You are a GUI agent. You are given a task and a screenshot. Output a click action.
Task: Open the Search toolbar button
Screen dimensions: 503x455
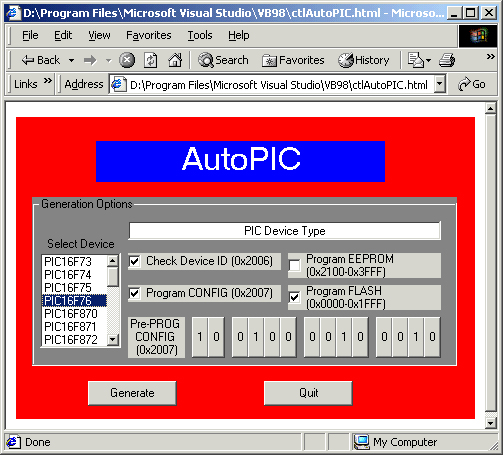223,60
